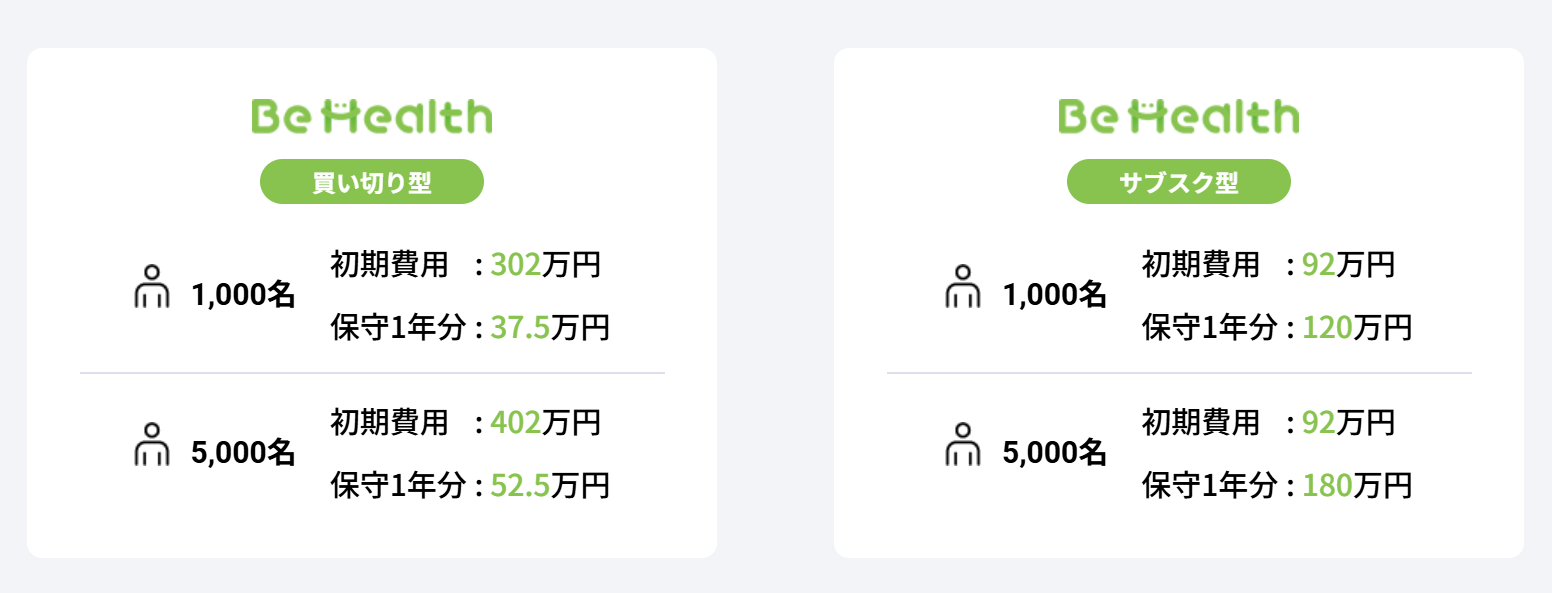The height and width of the screenshot is (593, 1552).
Task: Click the 1,000名 label in the 買い切り型 card
Action: click(x=243, y=295)
